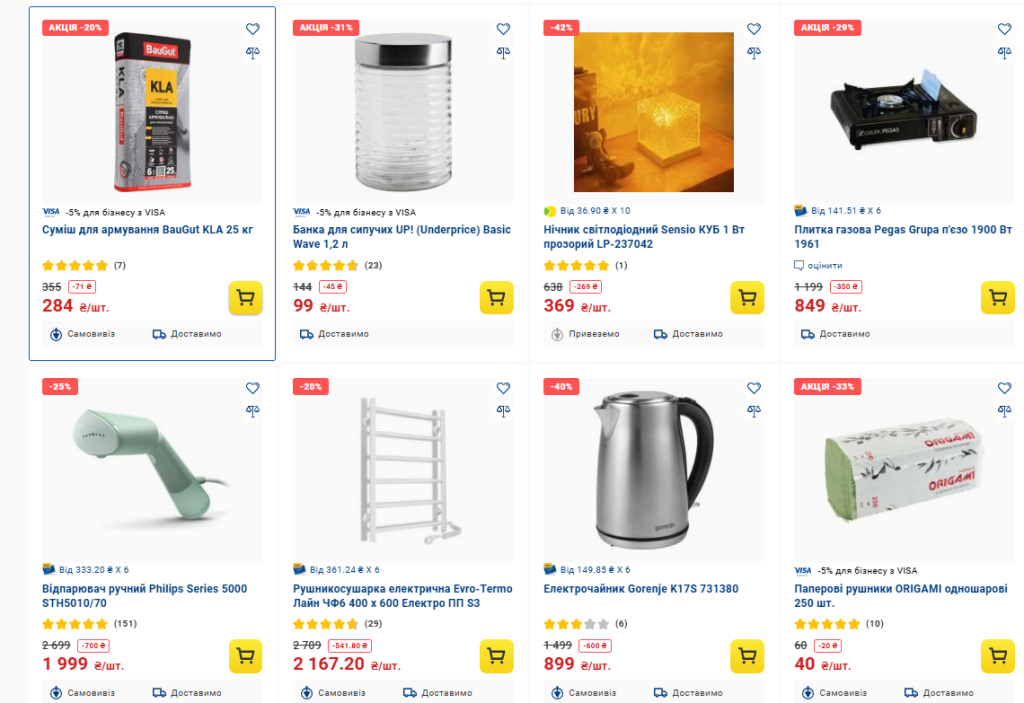Open Нічник світлодіодний Sensio КУБ product link
The height and width of the screenshot is (703, 1024).
pos(646,236)
